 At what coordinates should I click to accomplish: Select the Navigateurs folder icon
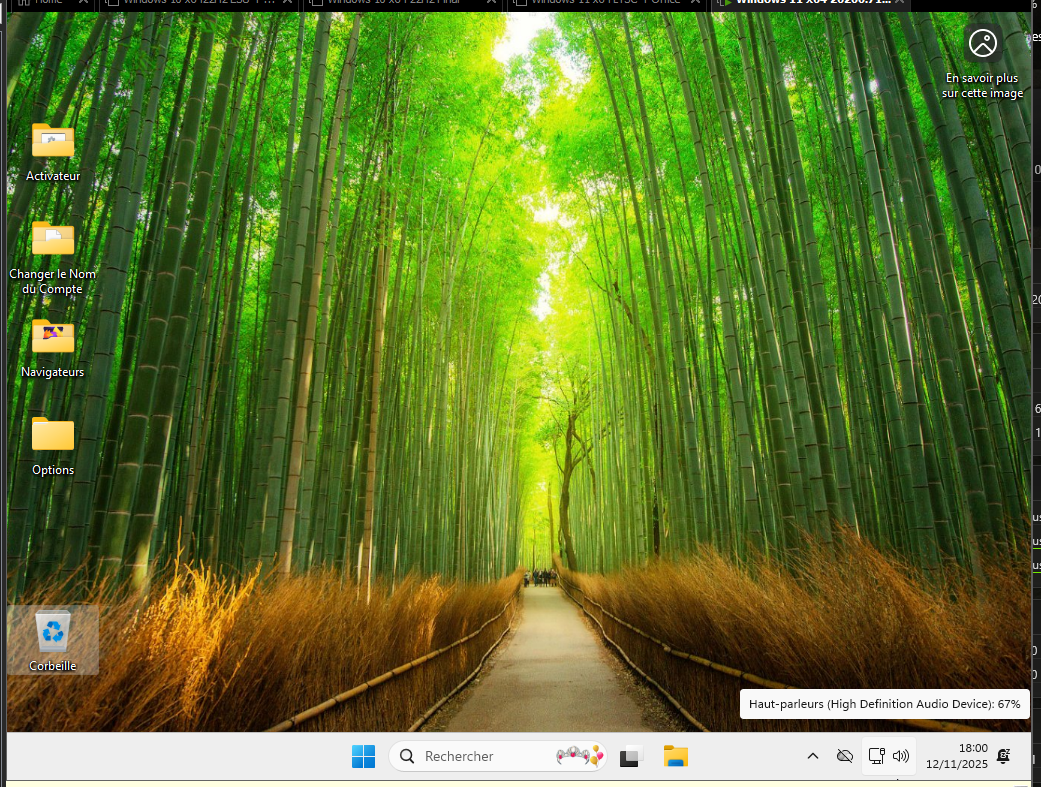click(53, 337)
